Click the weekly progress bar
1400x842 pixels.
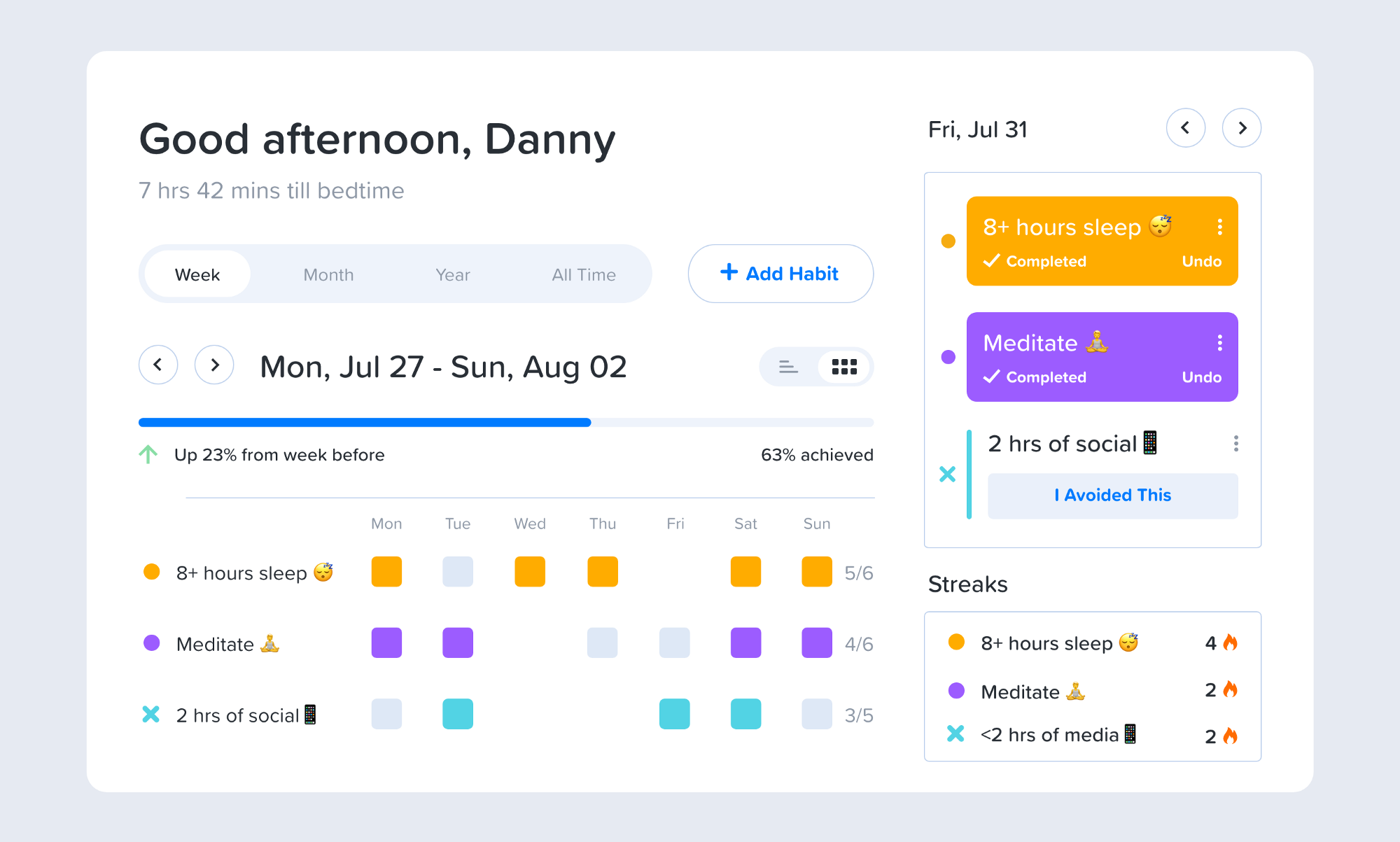[x=505, y=422]
